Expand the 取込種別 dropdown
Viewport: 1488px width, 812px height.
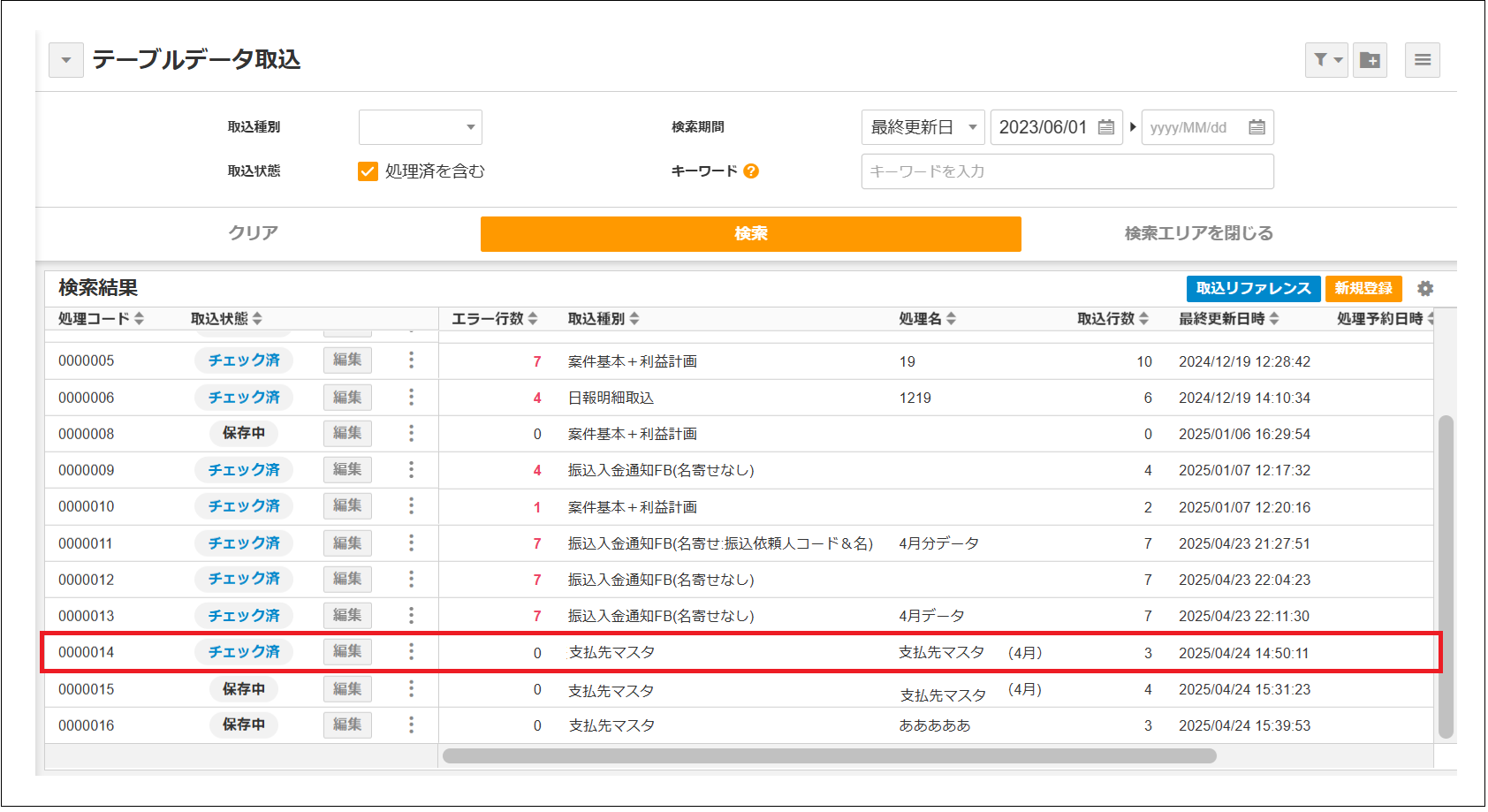pos(421,127)
